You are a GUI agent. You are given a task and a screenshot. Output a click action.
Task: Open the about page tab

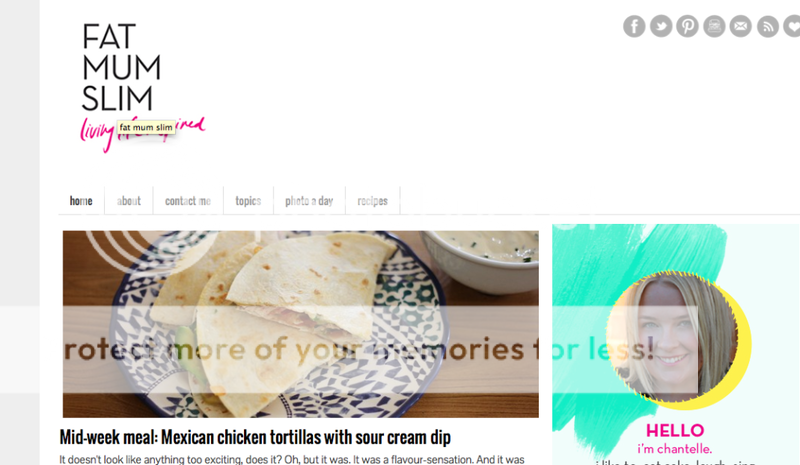tap(129, 201)
